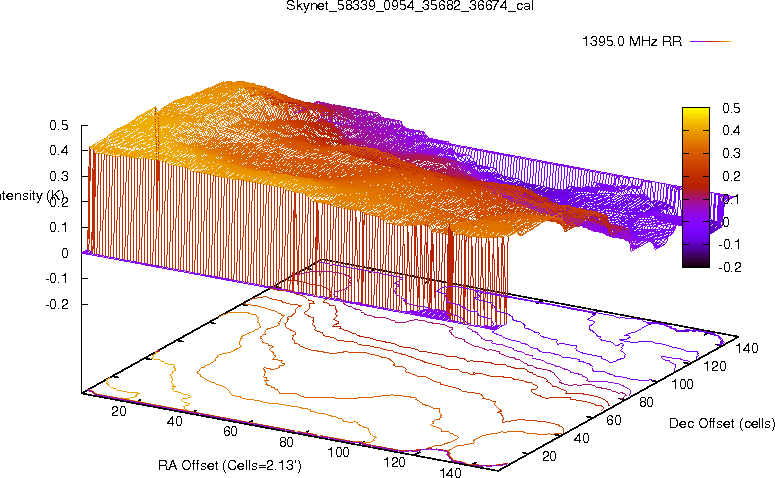Click the RA Offset axis tick 20
Image resolution: width=775 pixels, height=478 pixels.
(x=119, y=411)
